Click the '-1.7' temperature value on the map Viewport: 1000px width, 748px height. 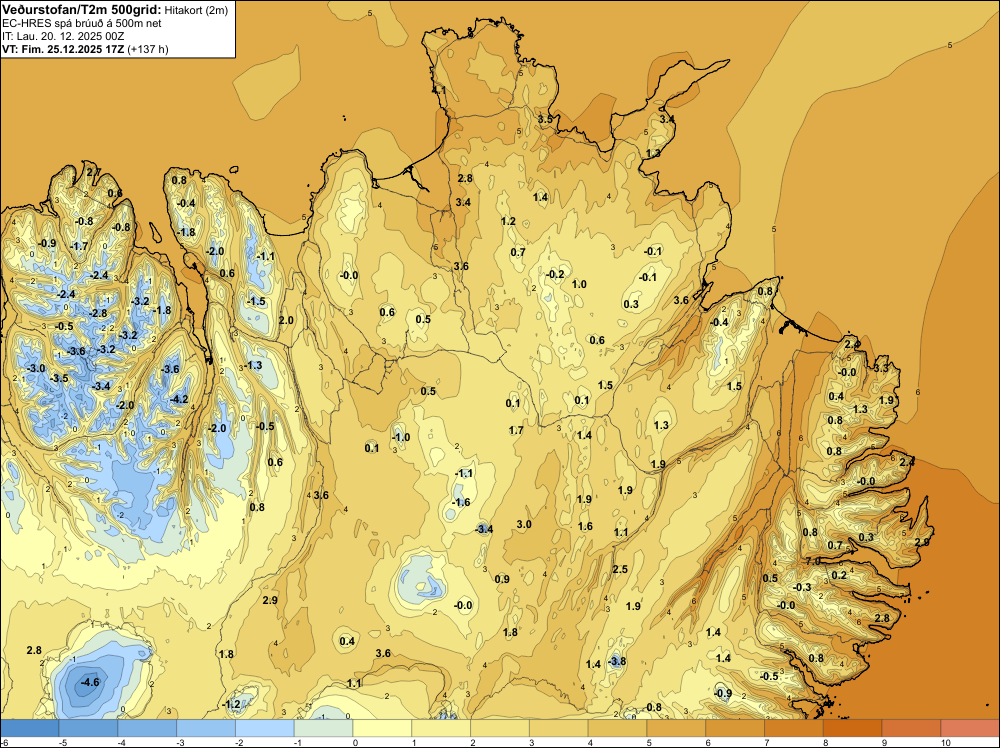tap(79, 247)
